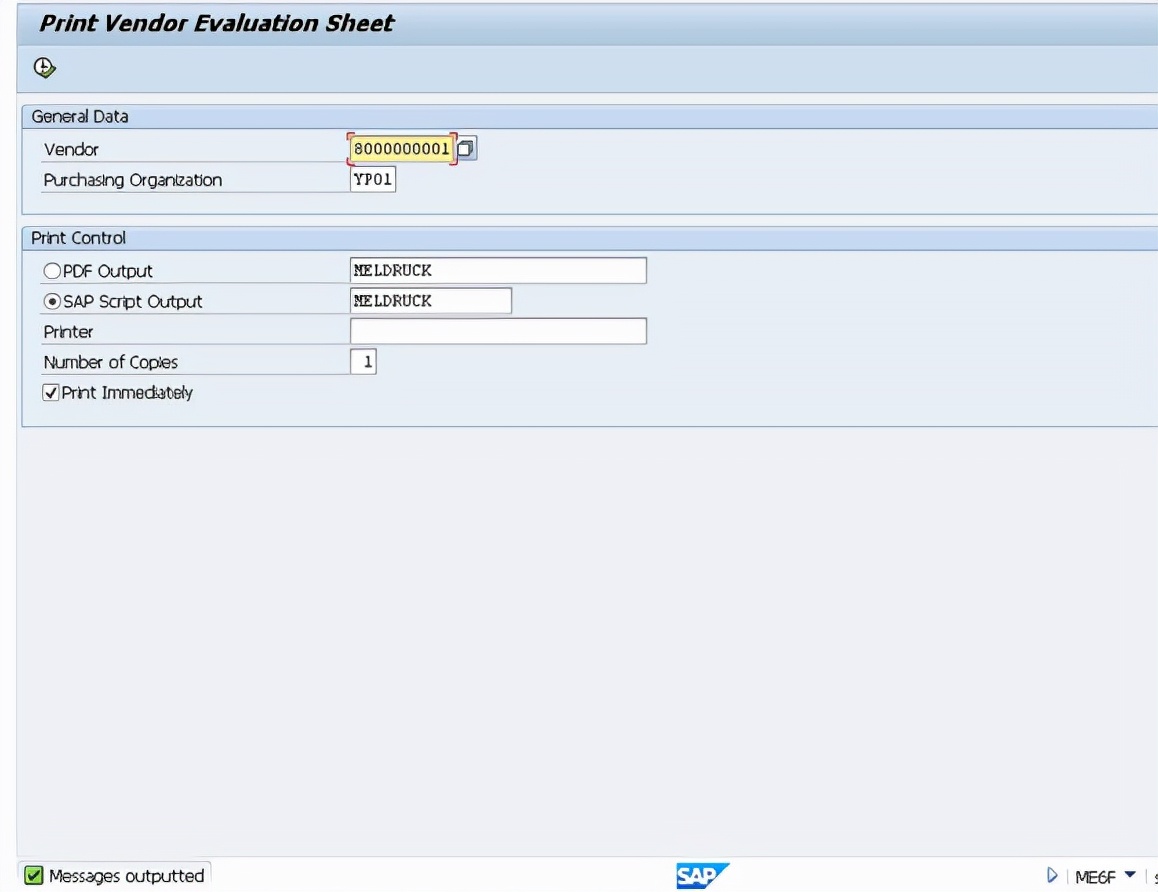Click the SAP logo in the status bar

tap(701, 875)
